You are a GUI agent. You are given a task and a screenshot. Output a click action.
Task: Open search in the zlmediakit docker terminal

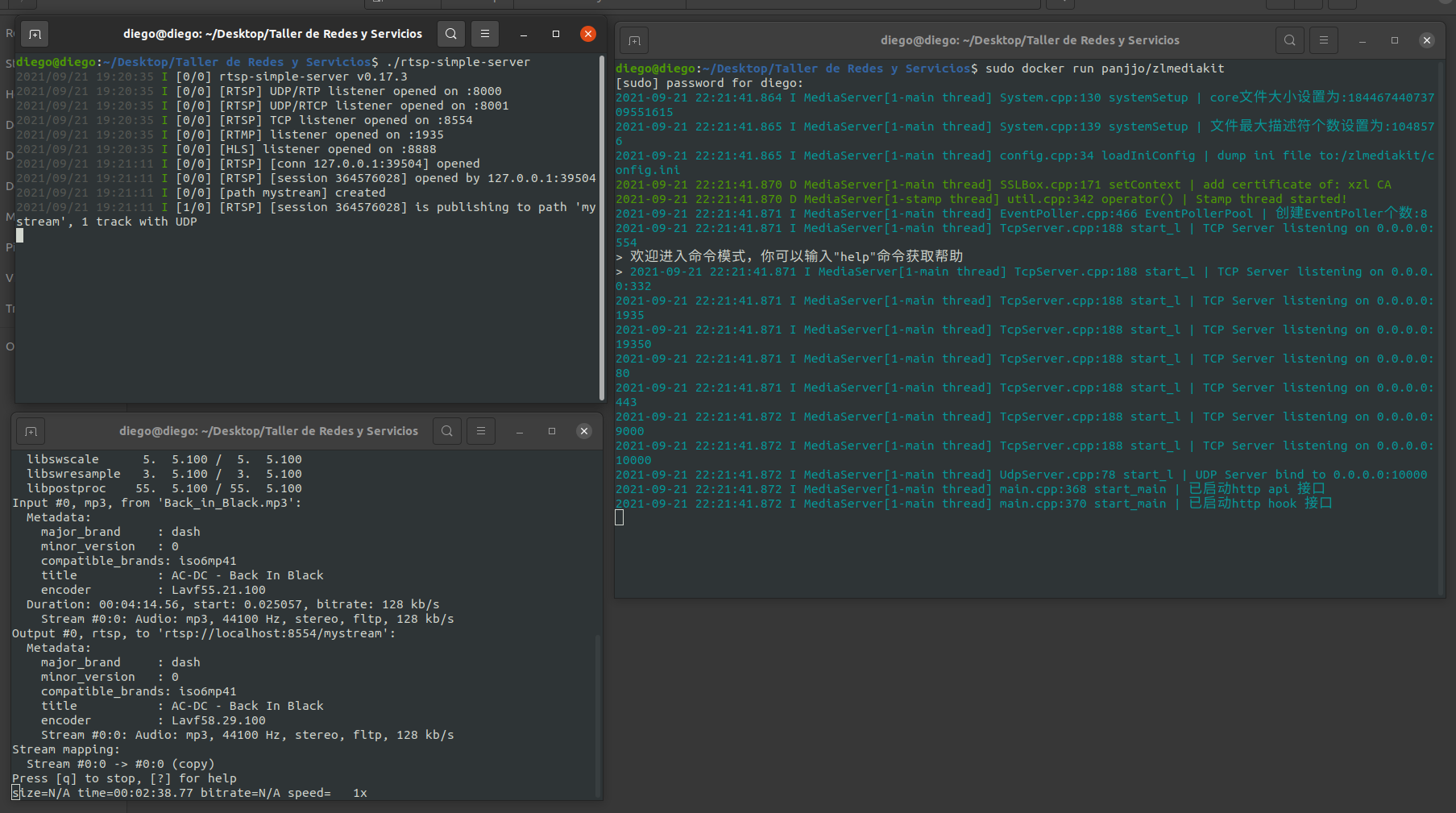click(x=1289, y=39)
